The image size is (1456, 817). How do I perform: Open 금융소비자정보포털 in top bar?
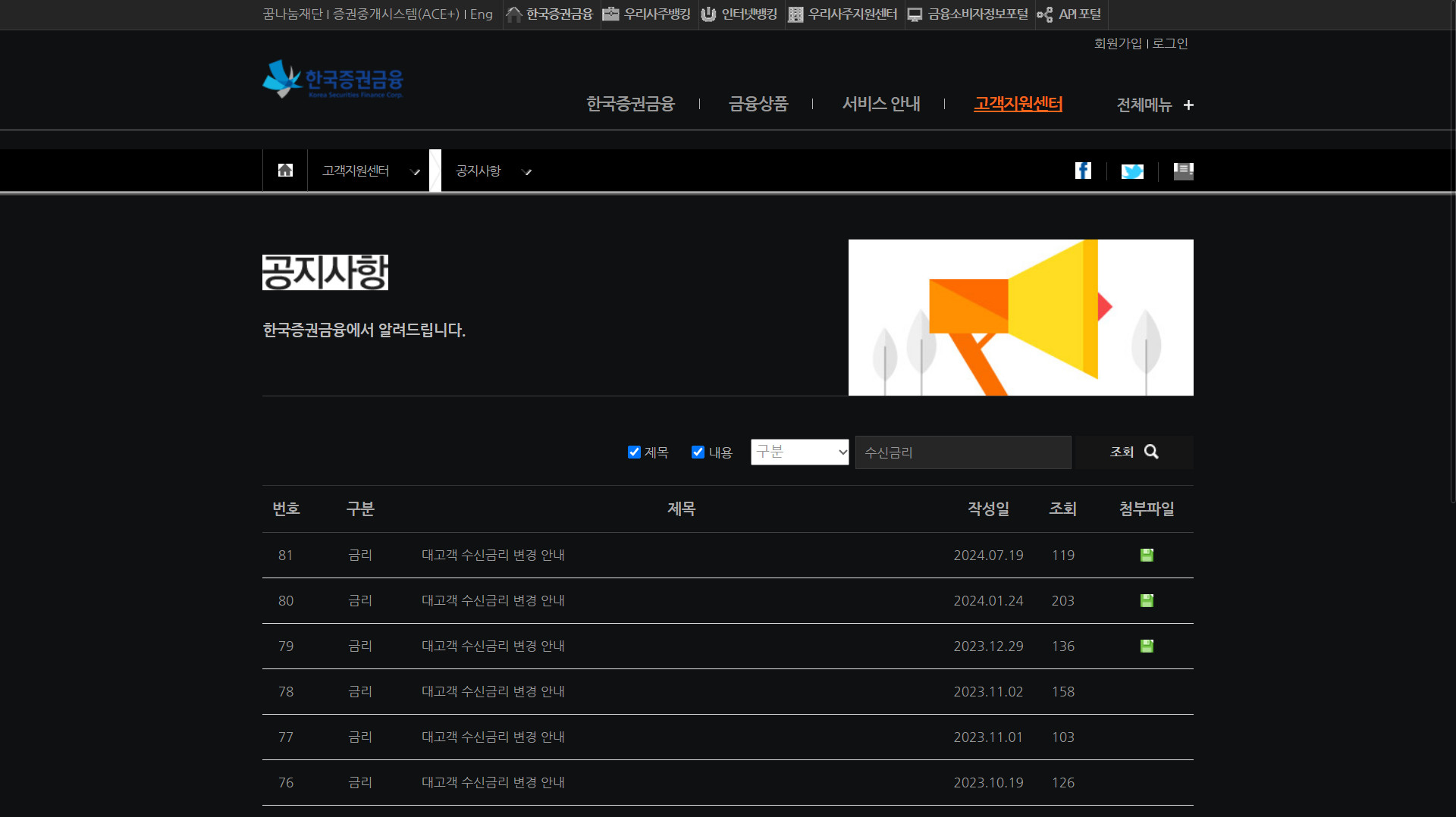coord(968,14)
